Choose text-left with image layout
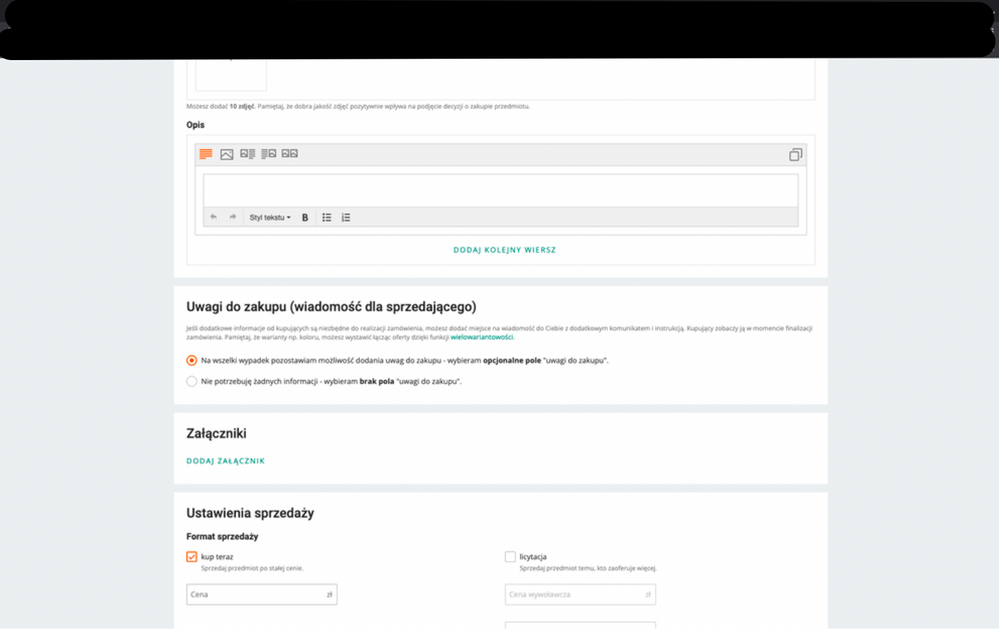The height and width of the screenshot is (630, 999). 269,154
